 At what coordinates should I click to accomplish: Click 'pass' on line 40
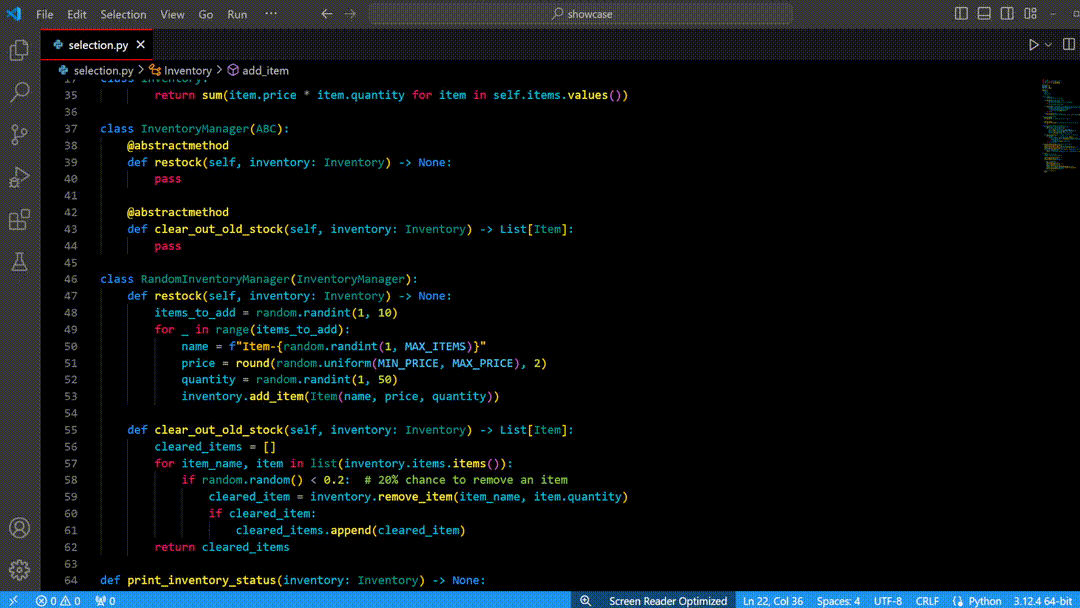167,179
